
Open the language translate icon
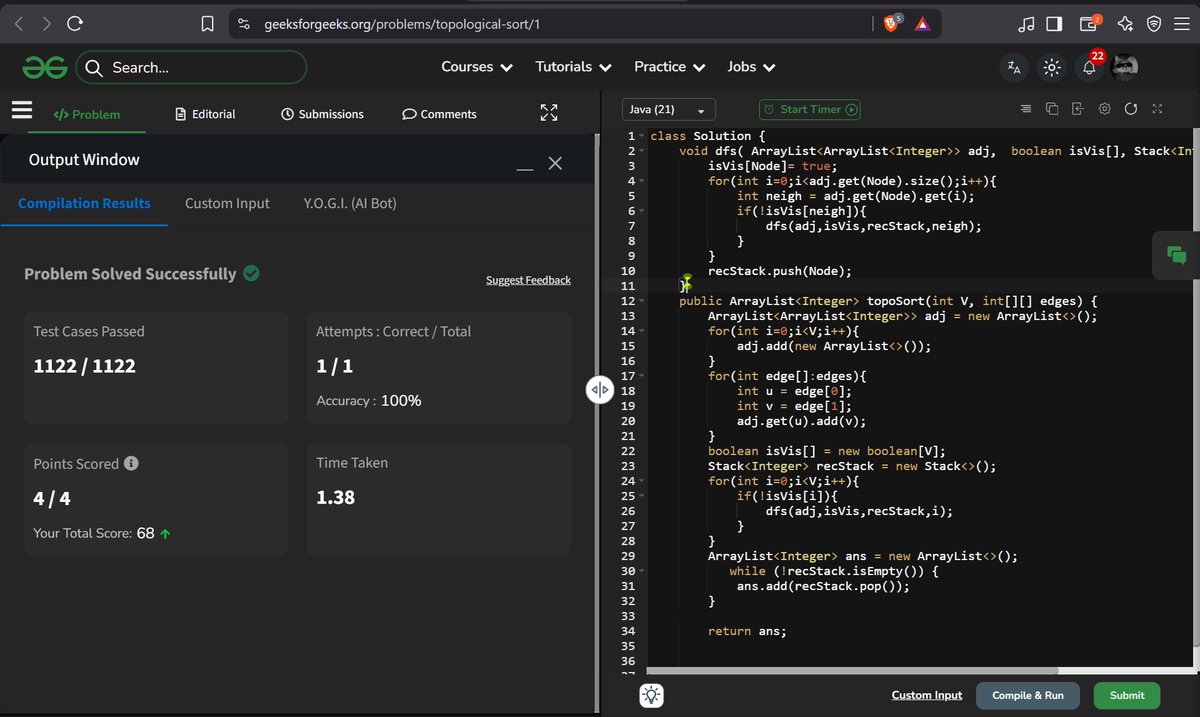pos(1014,68)
